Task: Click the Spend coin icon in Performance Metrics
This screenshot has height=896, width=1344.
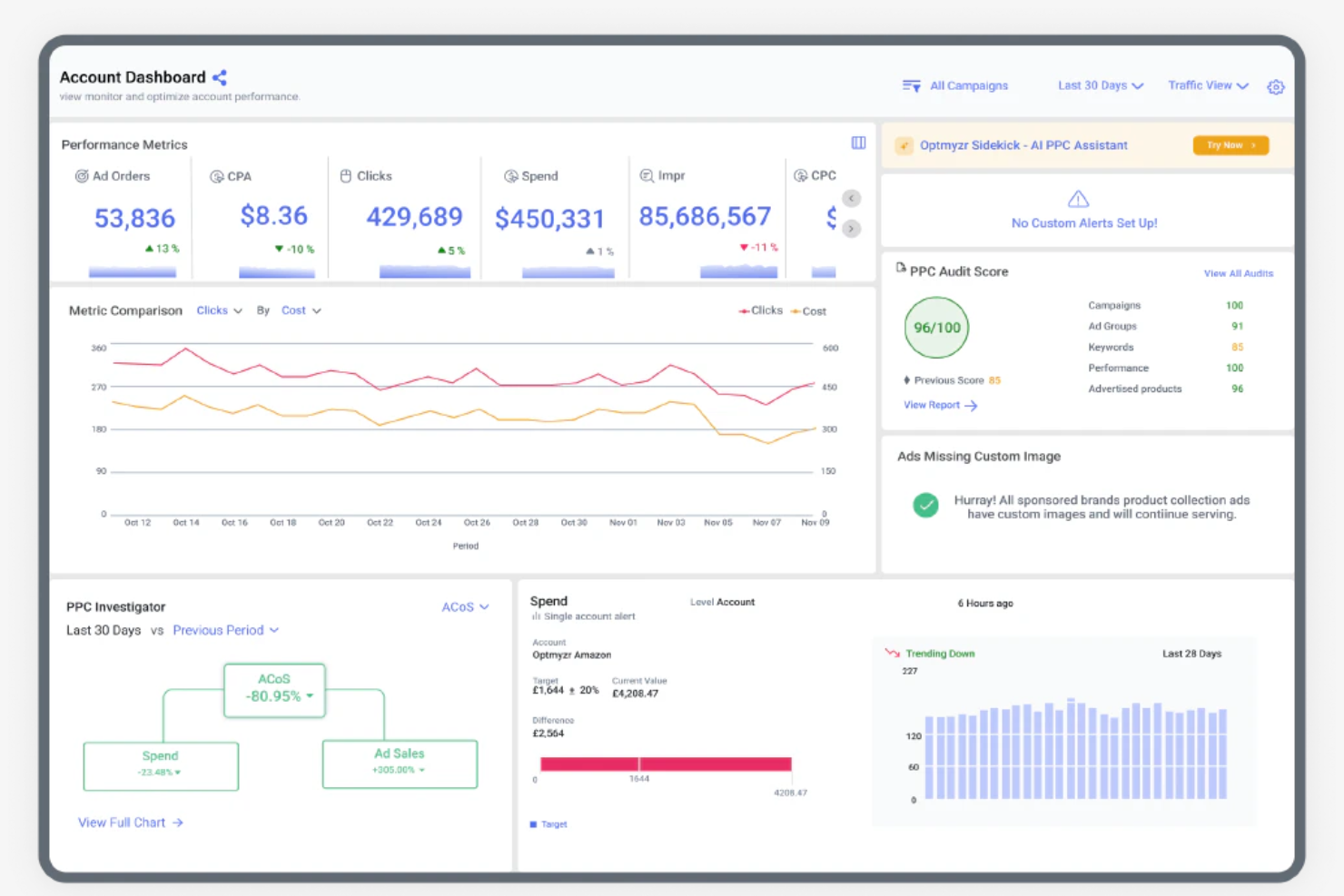Action: (x=510, y=176)
